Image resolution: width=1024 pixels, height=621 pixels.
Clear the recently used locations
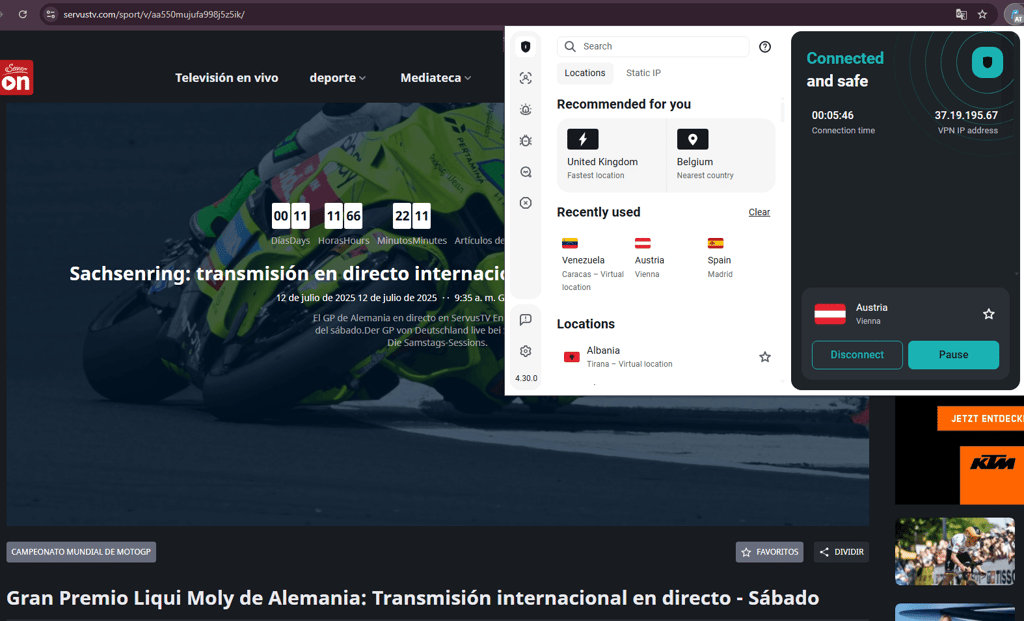click(759, 212)
